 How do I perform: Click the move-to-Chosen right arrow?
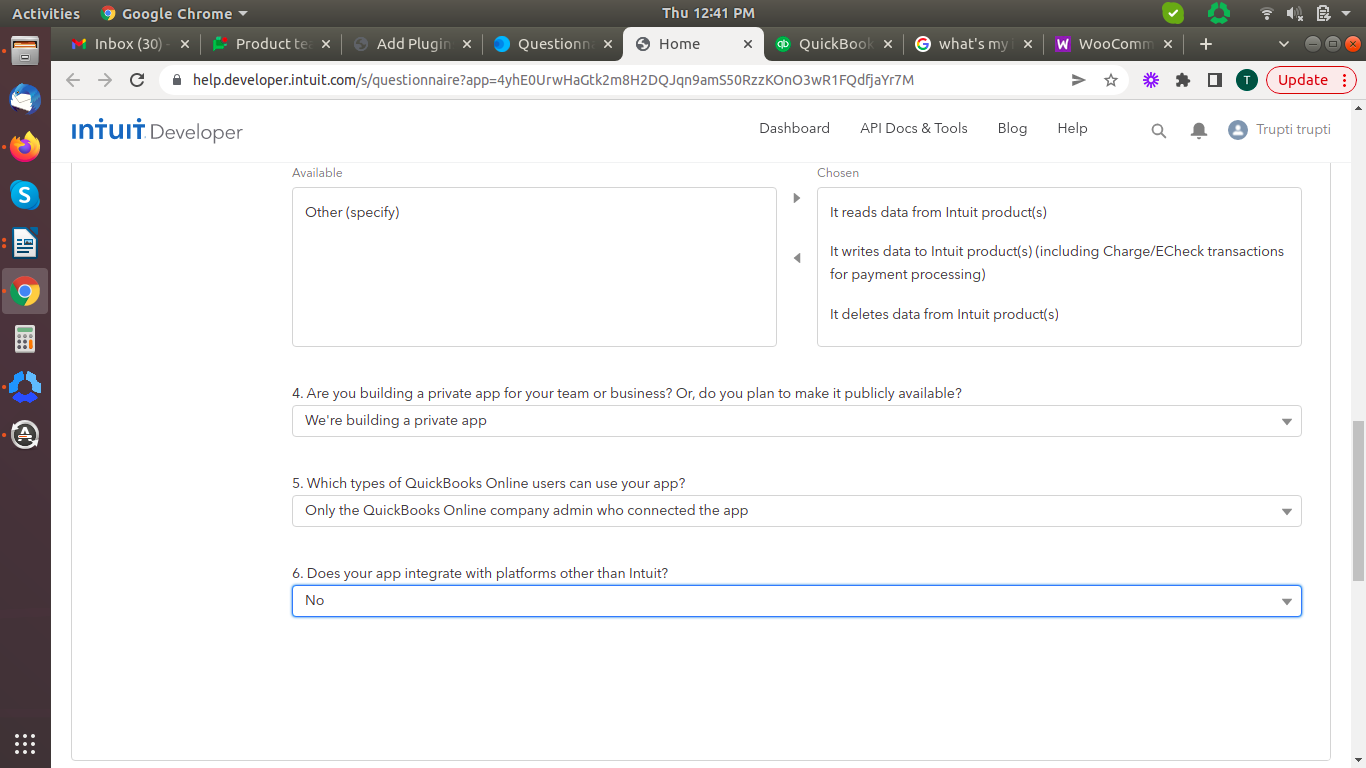click(797, 198)
